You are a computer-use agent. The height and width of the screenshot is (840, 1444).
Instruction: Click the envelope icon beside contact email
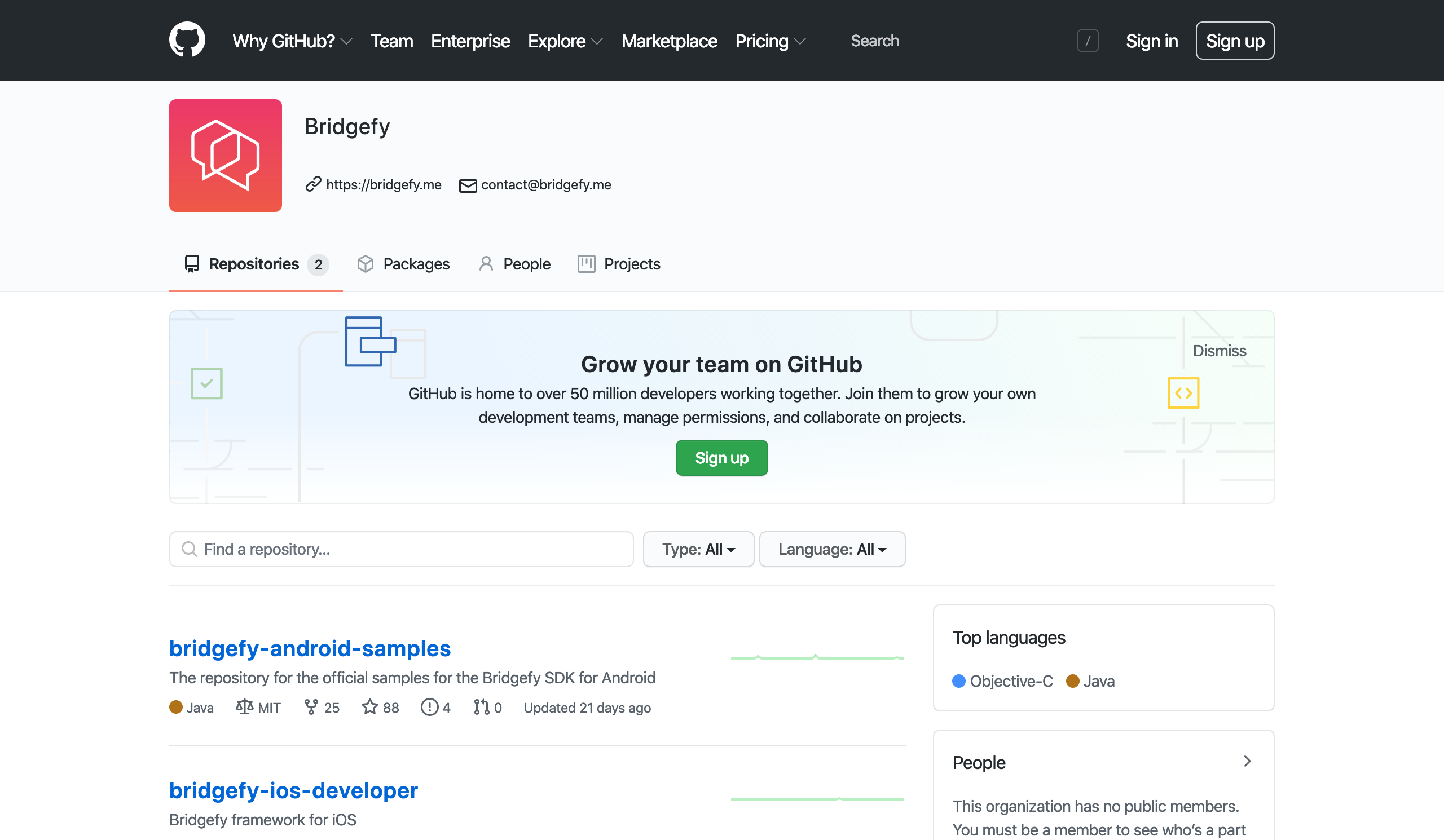468,185
